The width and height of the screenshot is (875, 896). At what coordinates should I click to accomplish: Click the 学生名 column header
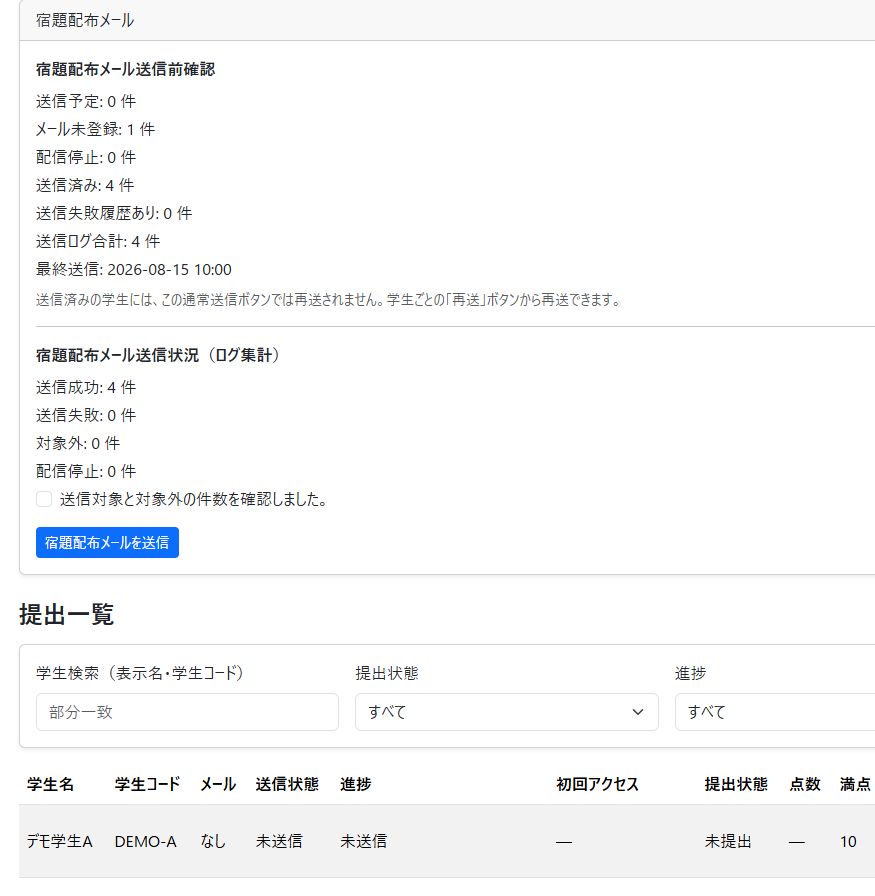[50, 784]
